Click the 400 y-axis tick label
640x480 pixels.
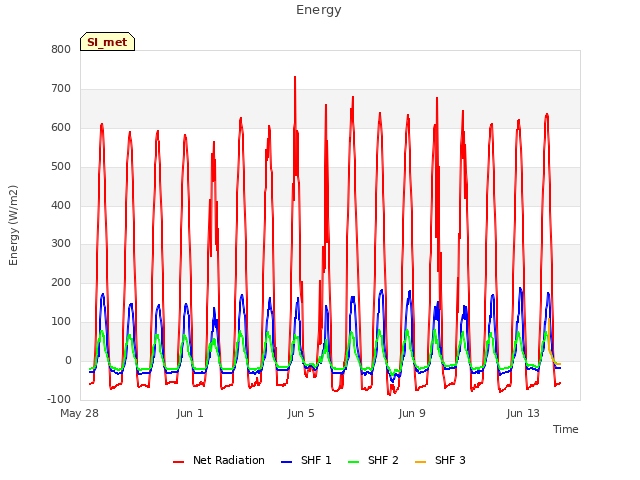[x=61, y=205]
